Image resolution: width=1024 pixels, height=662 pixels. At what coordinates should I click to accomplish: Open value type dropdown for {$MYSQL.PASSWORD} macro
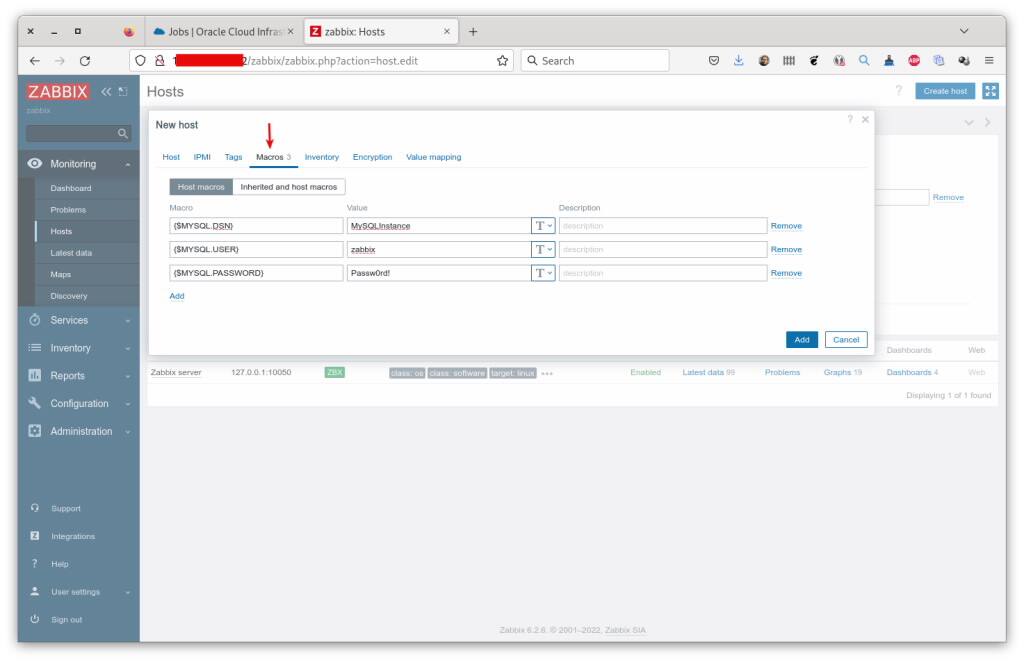point(543,273)
